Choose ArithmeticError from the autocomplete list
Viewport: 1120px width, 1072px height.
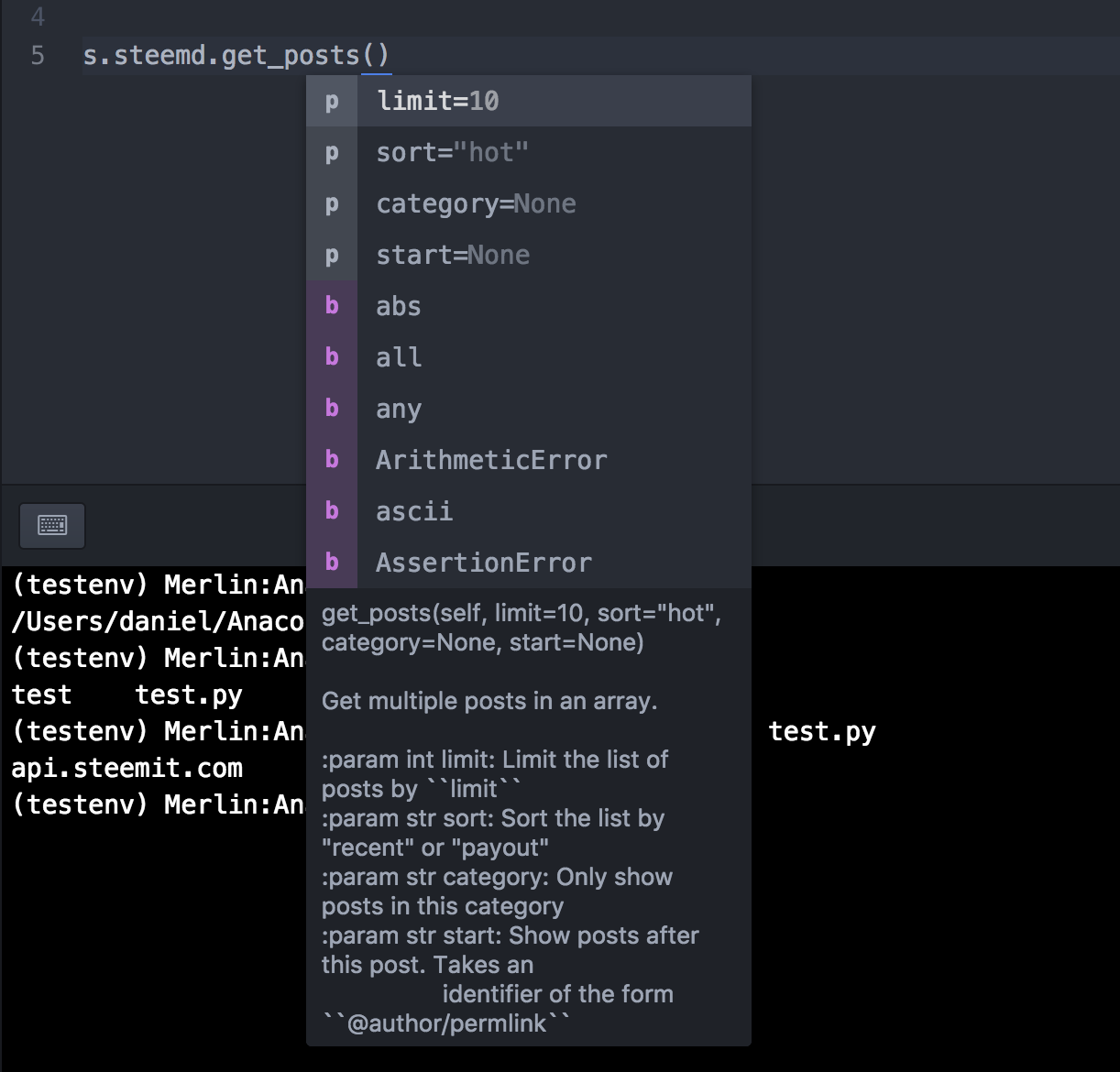[529, 460]
